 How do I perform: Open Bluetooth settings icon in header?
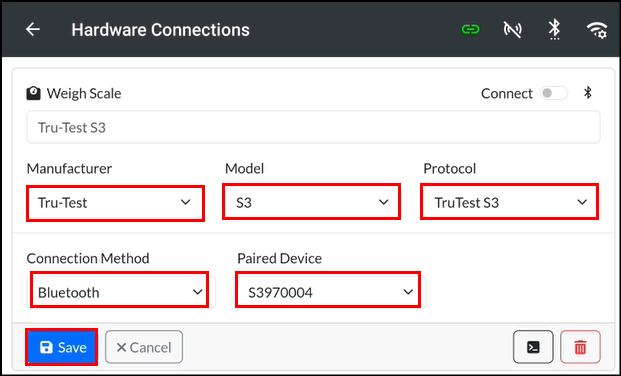pyautogui.click(x=554, y=29)
